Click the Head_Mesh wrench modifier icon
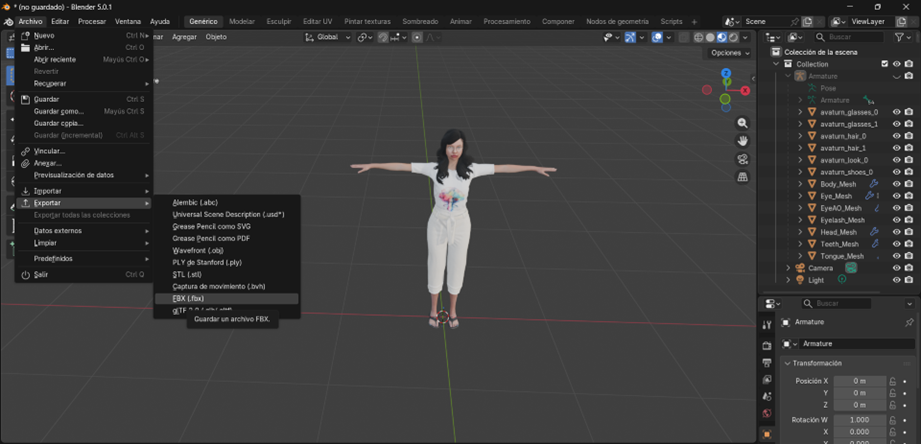921x444 pixels. point(873,232)
